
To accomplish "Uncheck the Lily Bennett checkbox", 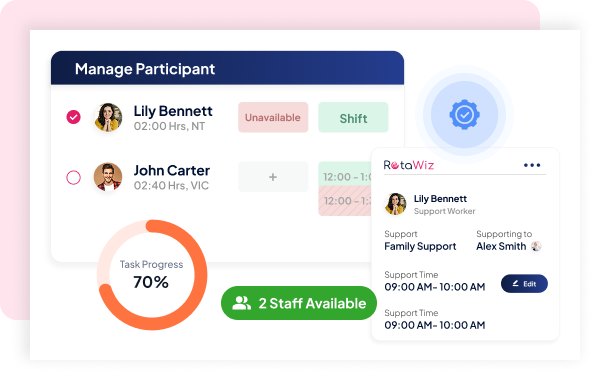I will (73, 117).
